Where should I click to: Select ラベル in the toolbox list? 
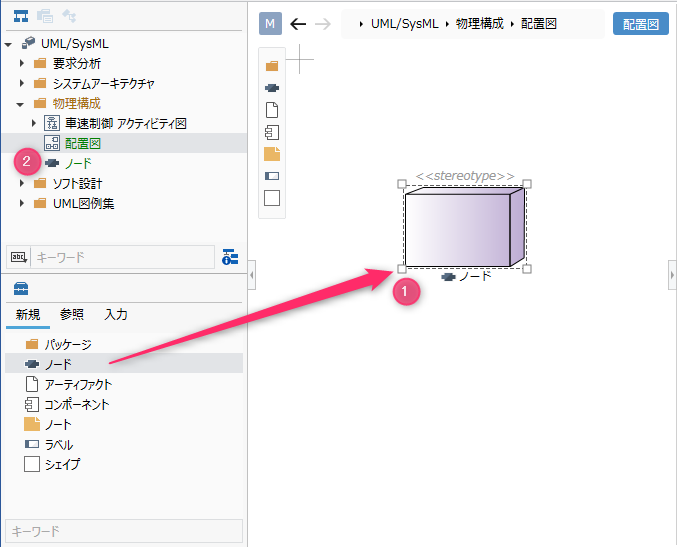pos(124,444)
